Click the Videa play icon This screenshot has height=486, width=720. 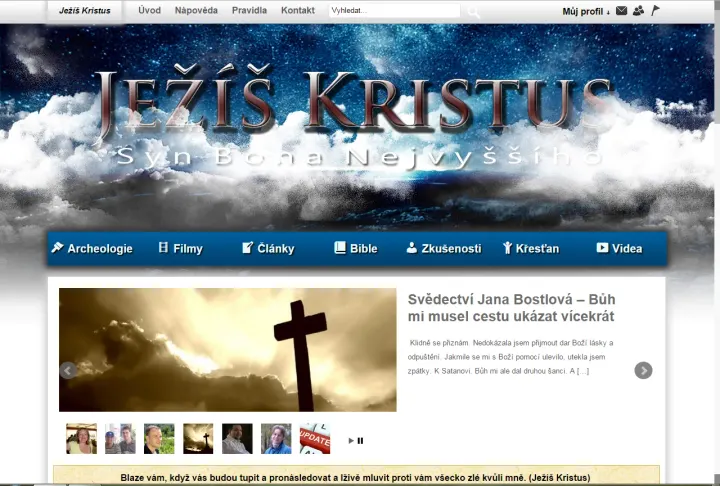pos(602,248)
